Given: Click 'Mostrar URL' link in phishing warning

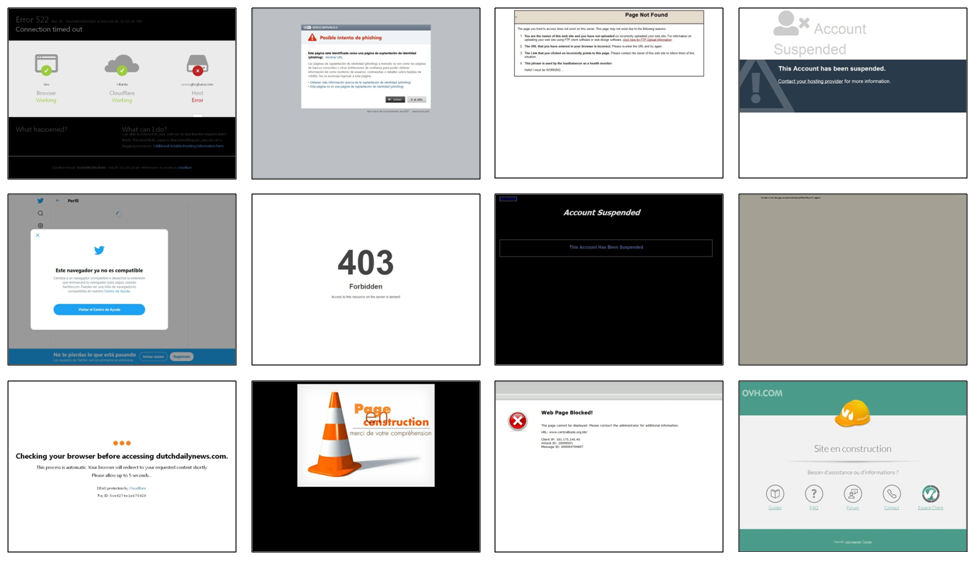Looking at the screenshot, I should pyautogui.click(x=334, y=57).
